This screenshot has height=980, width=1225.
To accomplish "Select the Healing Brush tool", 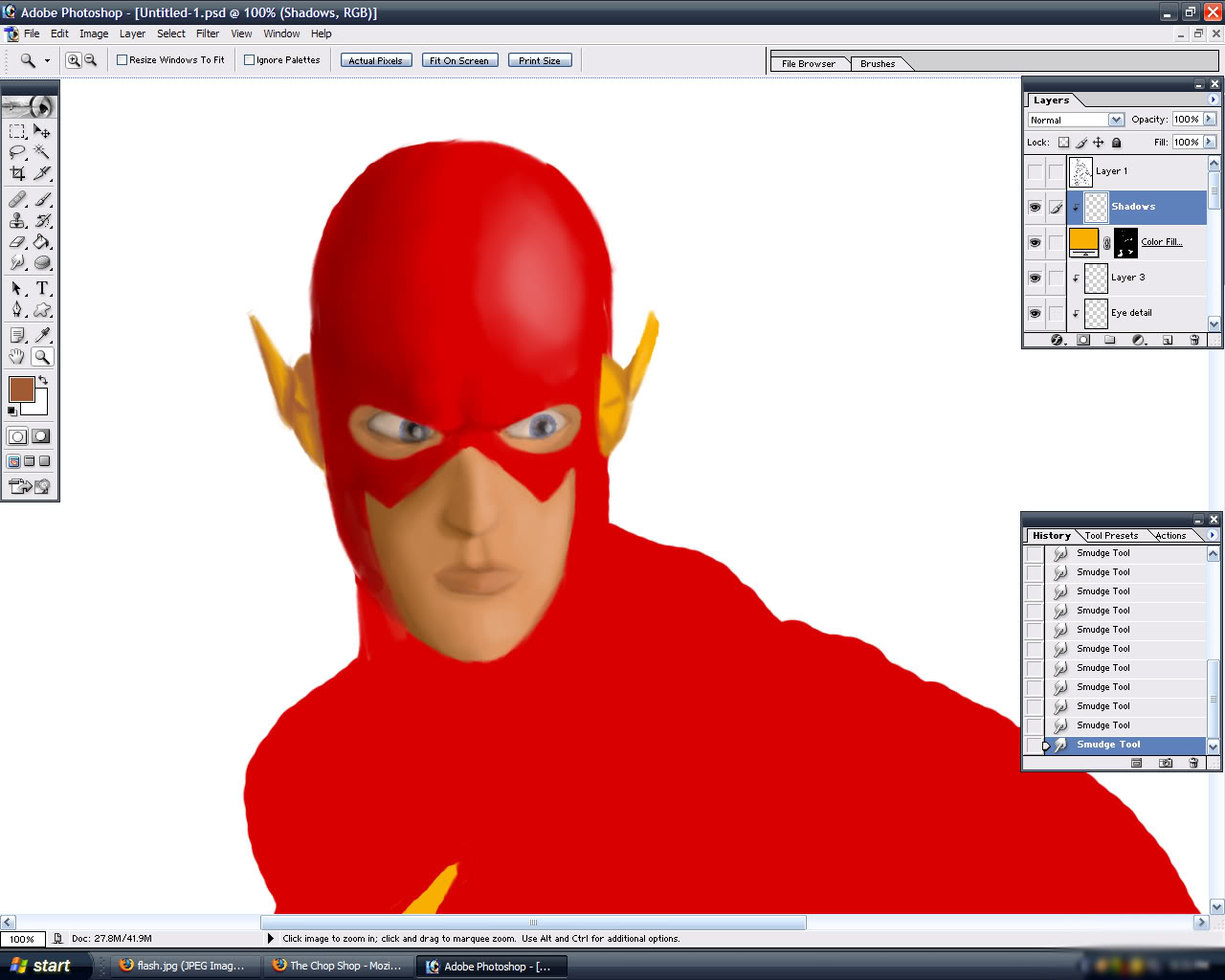I will click(17, 199).
